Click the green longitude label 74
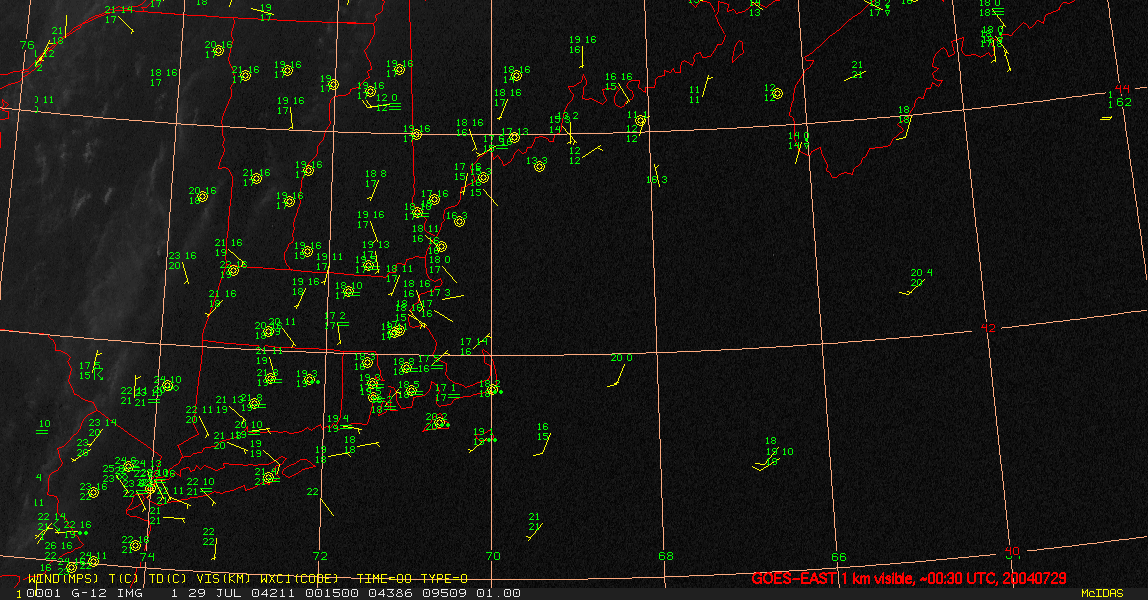Viewport: 1148px width, 600px height. [x=147, y=556]
